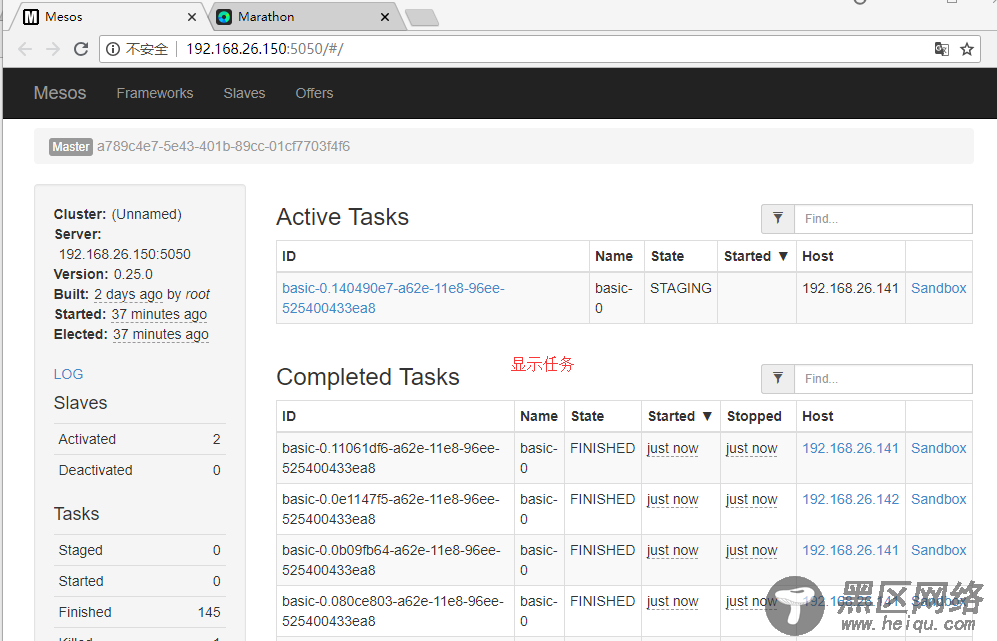Click the Finished tasks count 145
This screenshot has width=997, height=641.
point(209,612)
